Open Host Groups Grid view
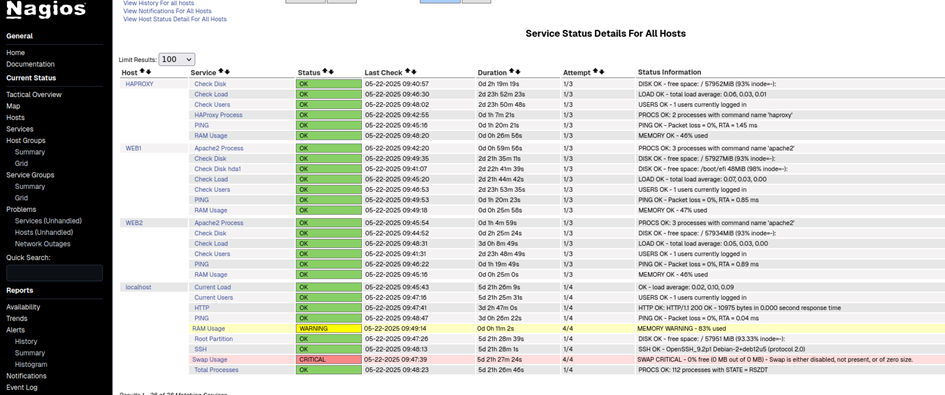Image resolution: width=945 pixels, height=395 pixels. tap(21, 163)
